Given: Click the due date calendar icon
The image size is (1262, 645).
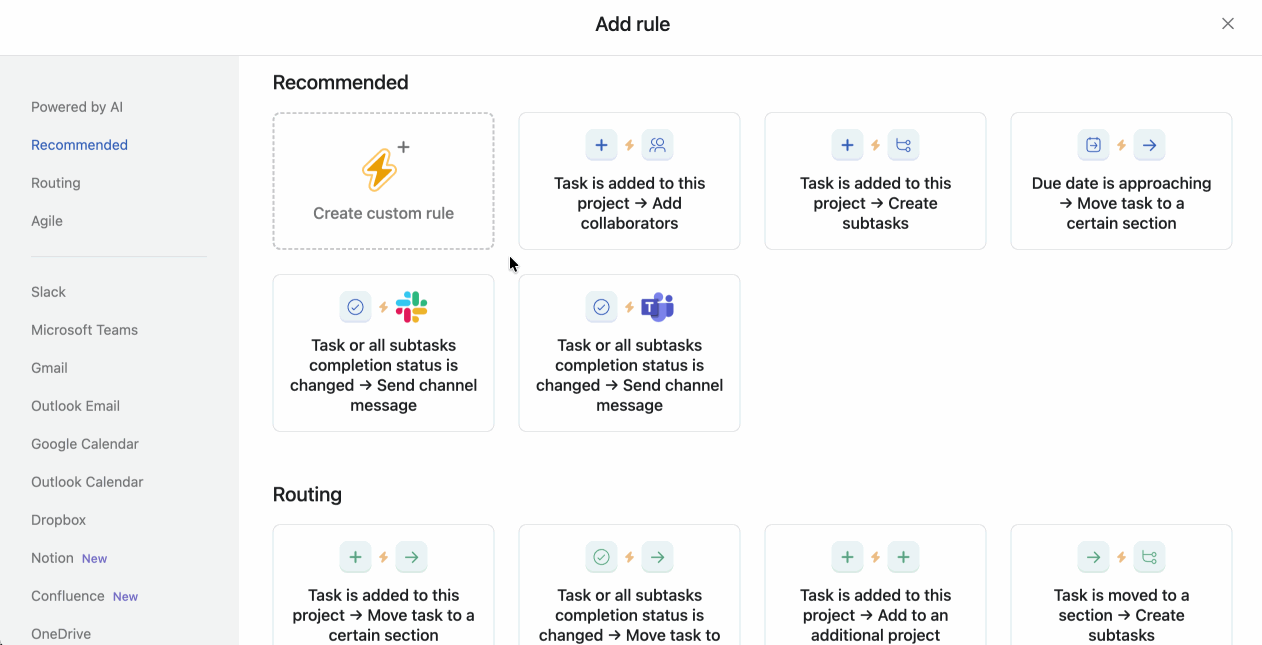Looking at the screenshot, I should pos(1093,145).
